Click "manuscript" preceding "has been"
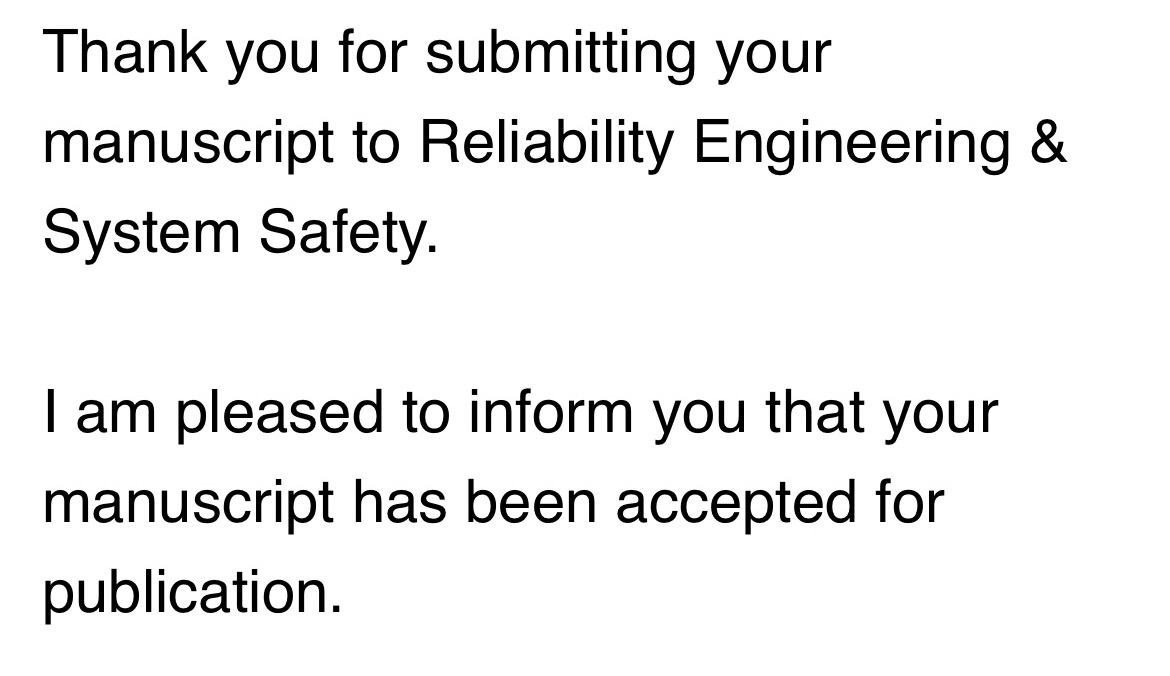Screen dimensions: 1170x676 188,503
